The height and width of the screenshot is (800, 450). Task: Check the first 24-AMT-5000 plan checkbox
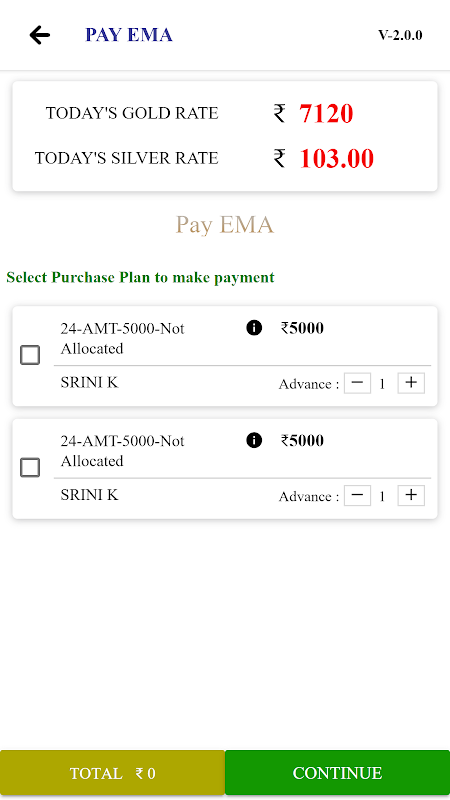click(x=30, y=355)
